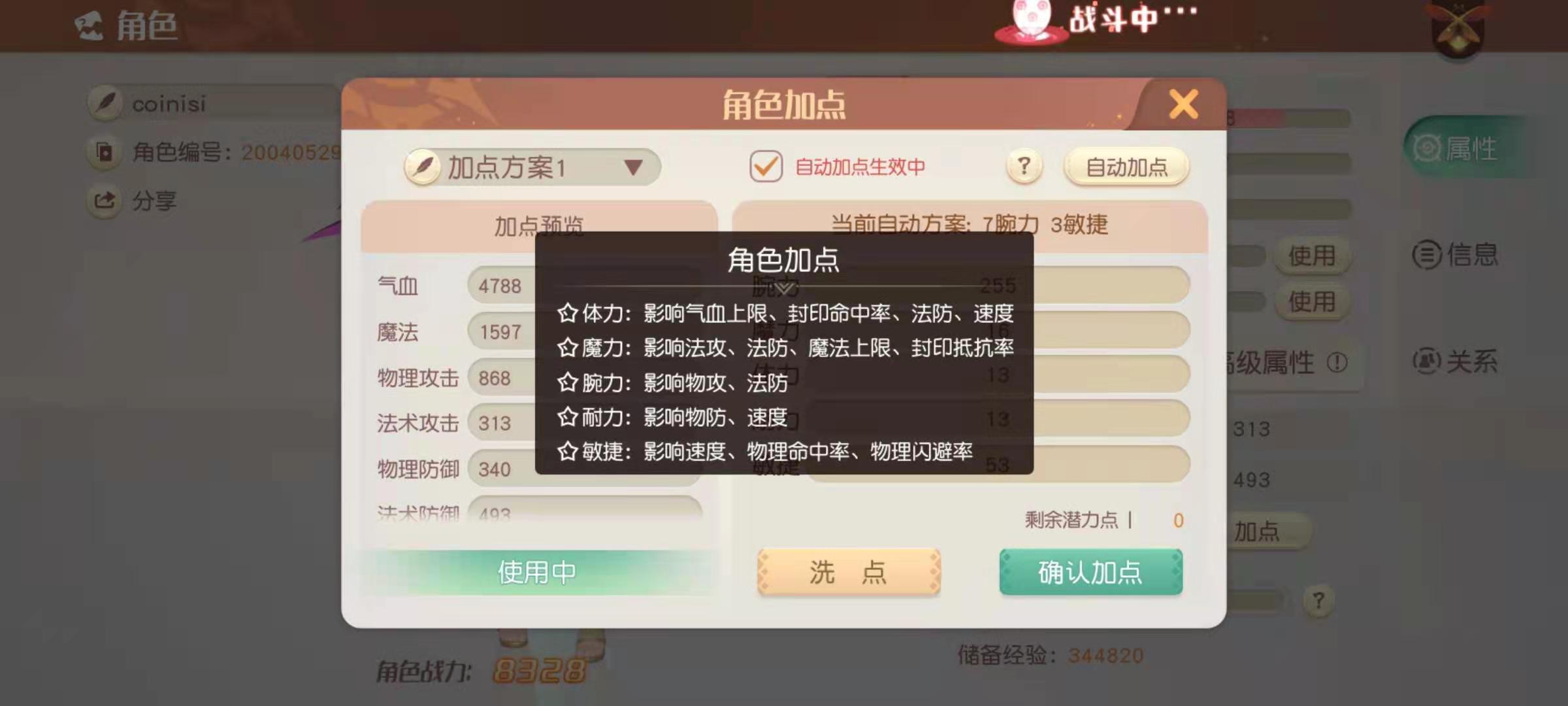
Task: Copy character ID via the copy icon
Action: click(x=104, y=152)
